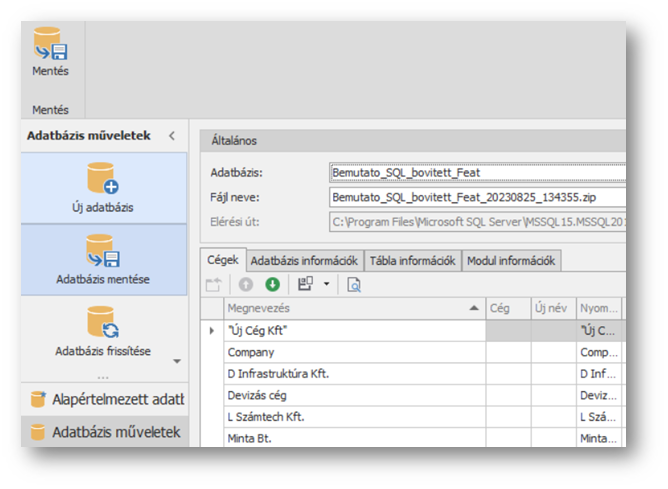
Task: Click the layout selection toolbar icon
Action: pos(305,285)
